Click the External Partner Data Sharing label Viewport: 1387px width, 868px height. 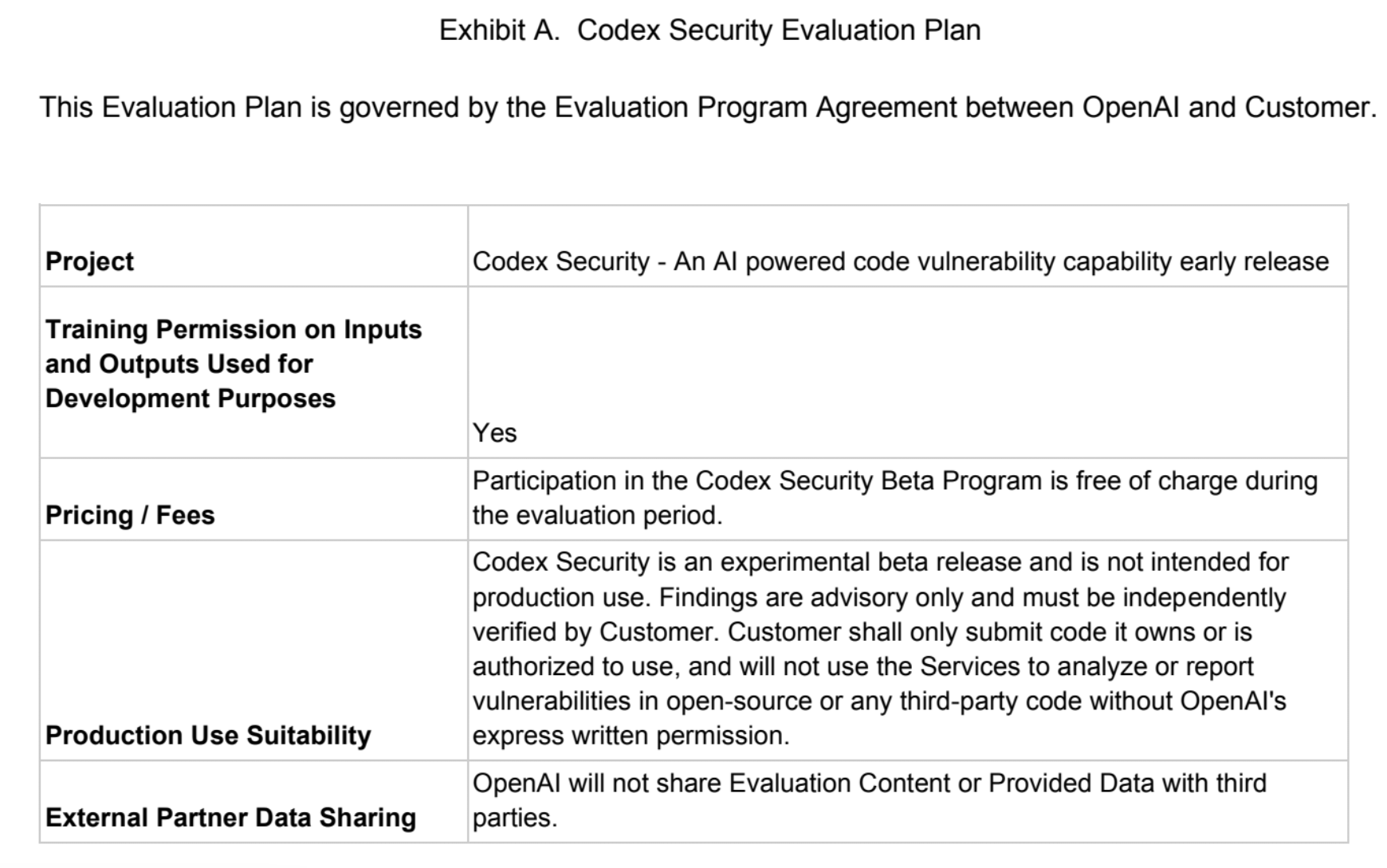coord(230,818)
